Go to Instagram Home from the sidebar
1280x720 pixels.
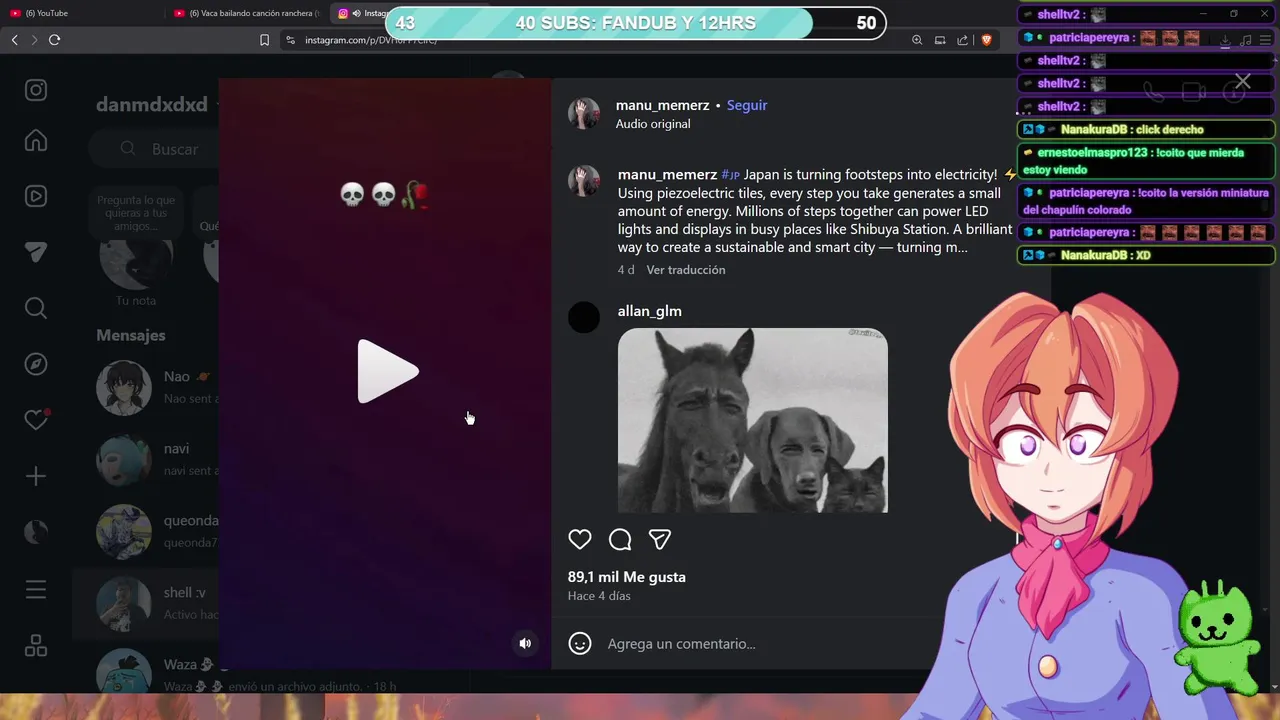tap(36, 141)
